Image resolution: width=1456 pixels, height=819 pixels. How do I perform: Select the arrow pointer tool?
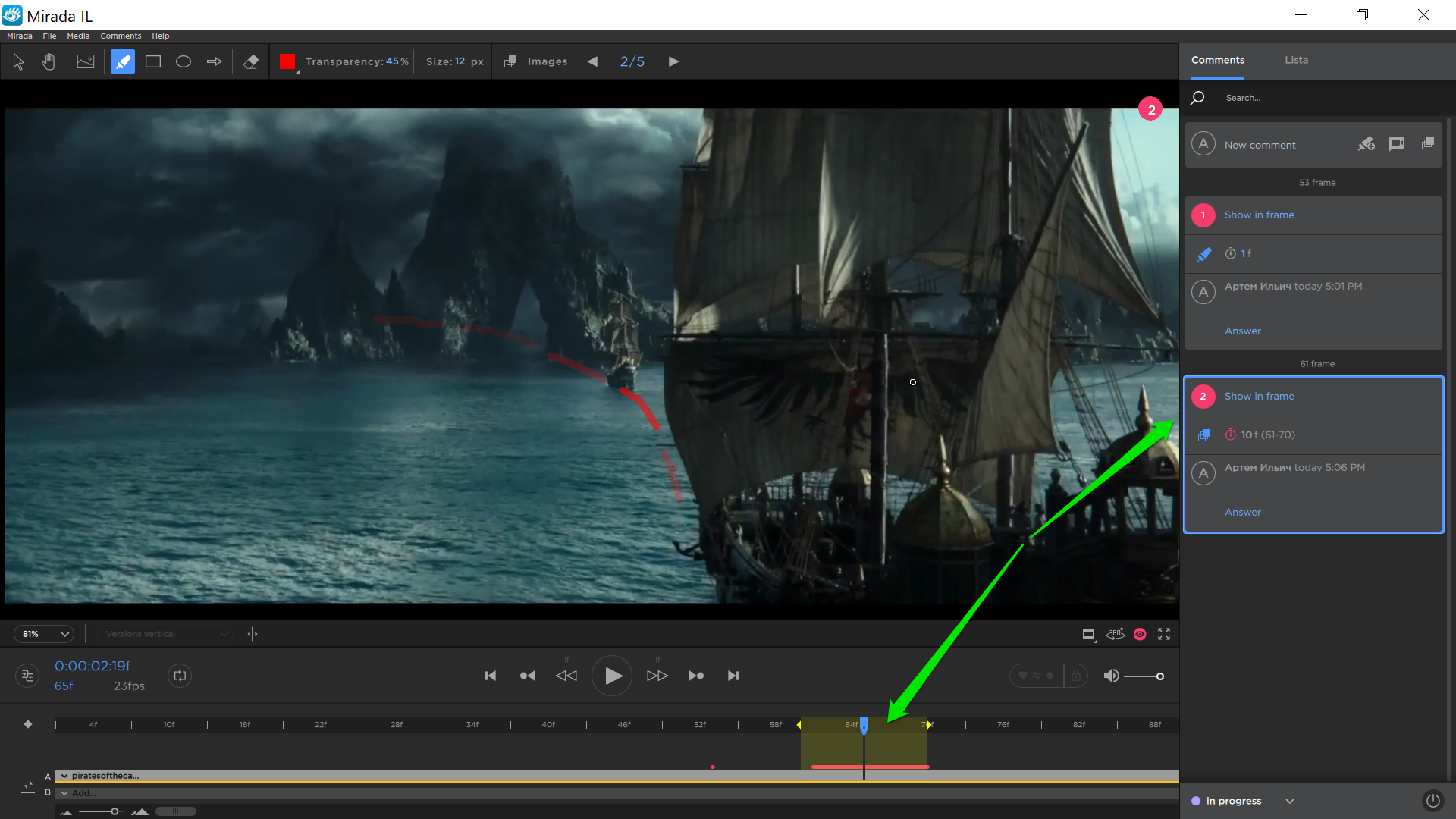coord(19,61)
